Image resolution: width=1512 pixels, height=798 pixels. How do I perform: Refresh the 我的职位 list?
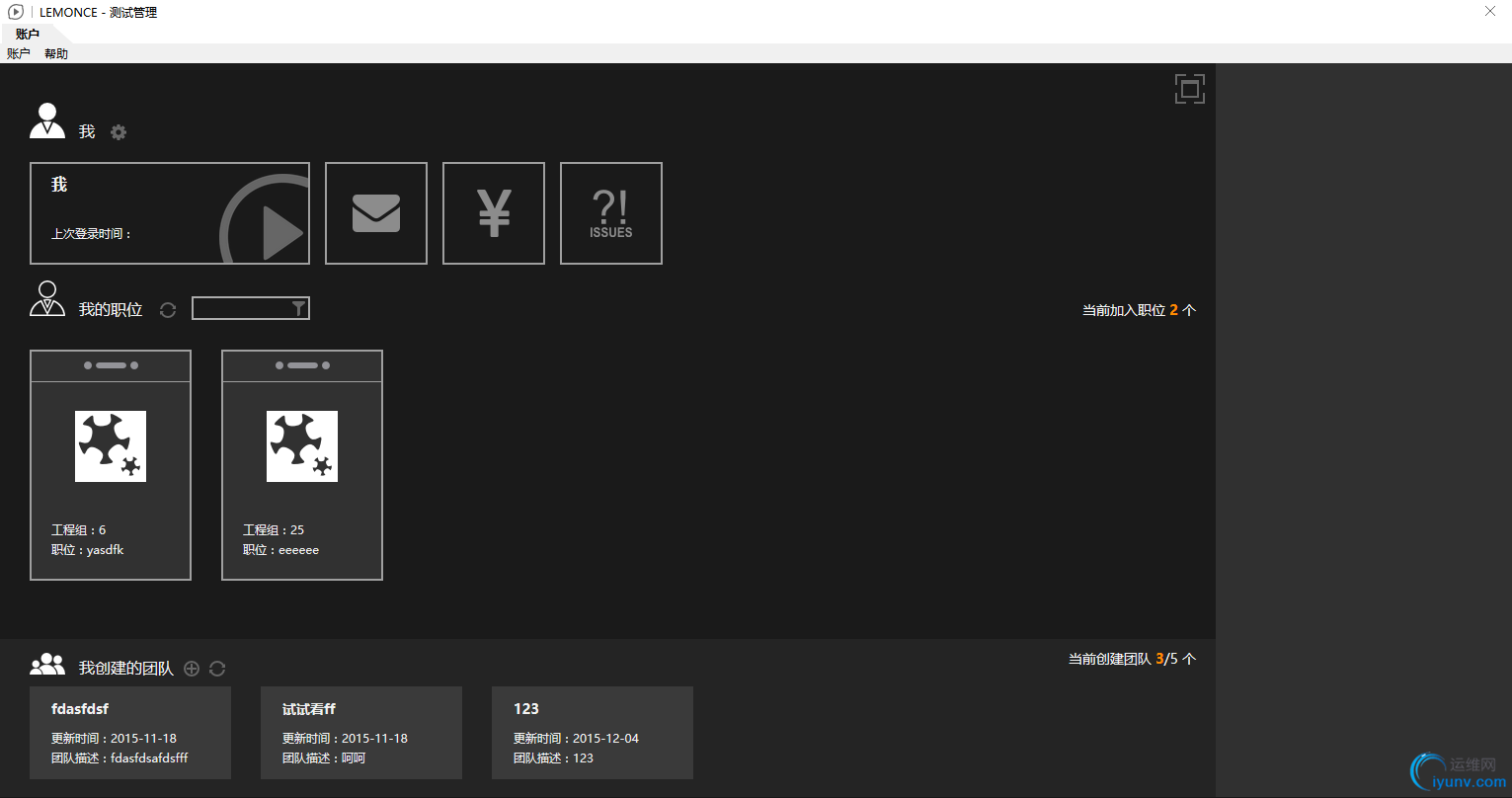click(168, 310)
